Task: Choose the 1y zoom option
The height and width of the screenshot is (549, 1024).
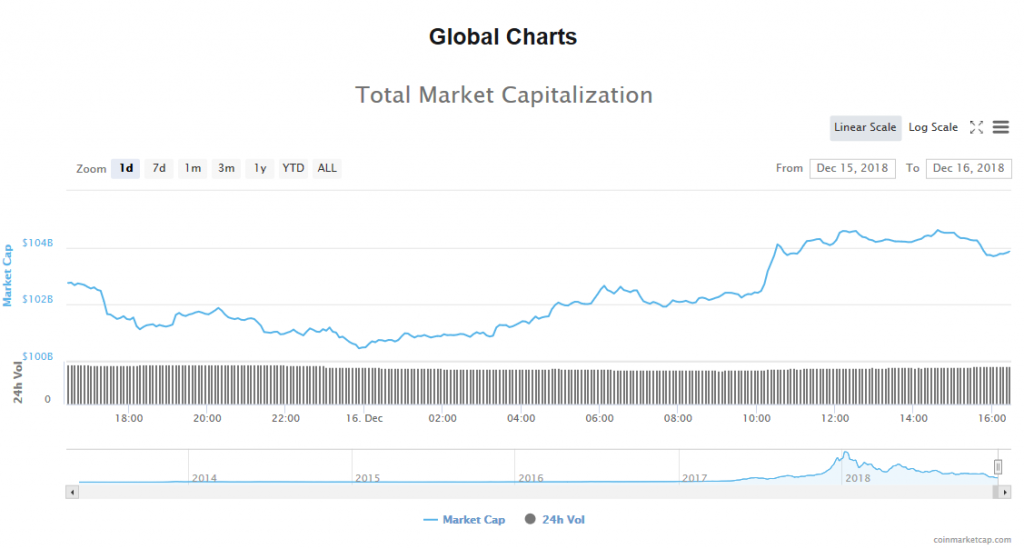Action: 260,168
